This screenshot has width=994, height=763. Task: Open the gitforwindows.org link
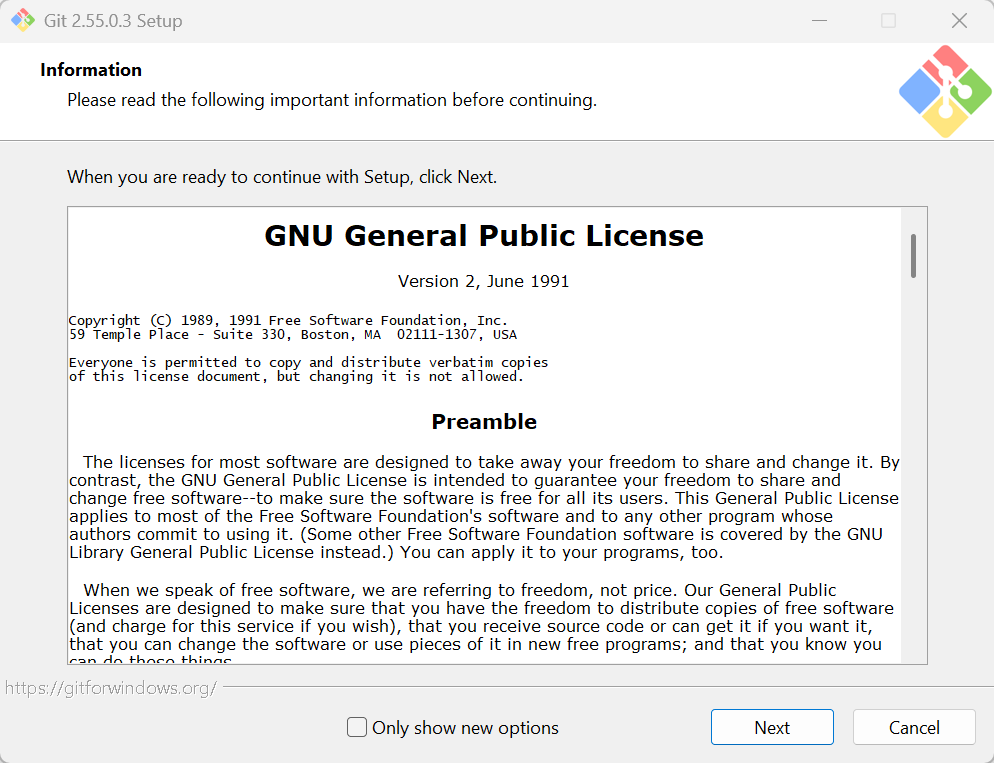tap(111, 688)
